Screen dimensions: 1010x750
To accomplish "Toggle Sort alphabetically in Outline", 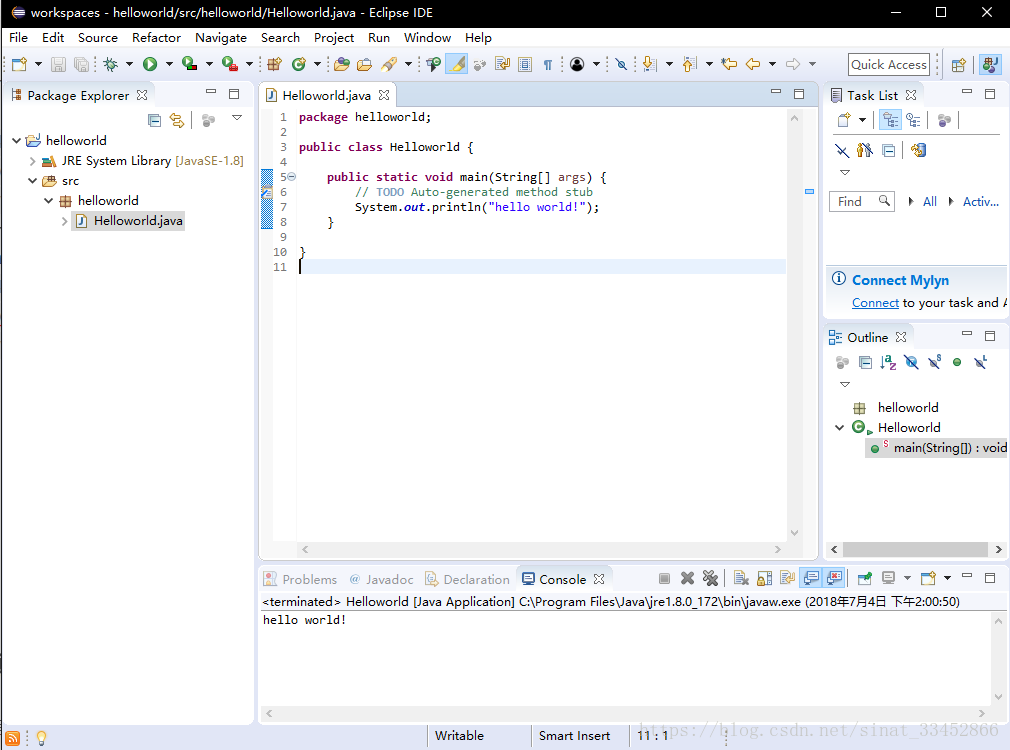I will click(x=888, y=363).
